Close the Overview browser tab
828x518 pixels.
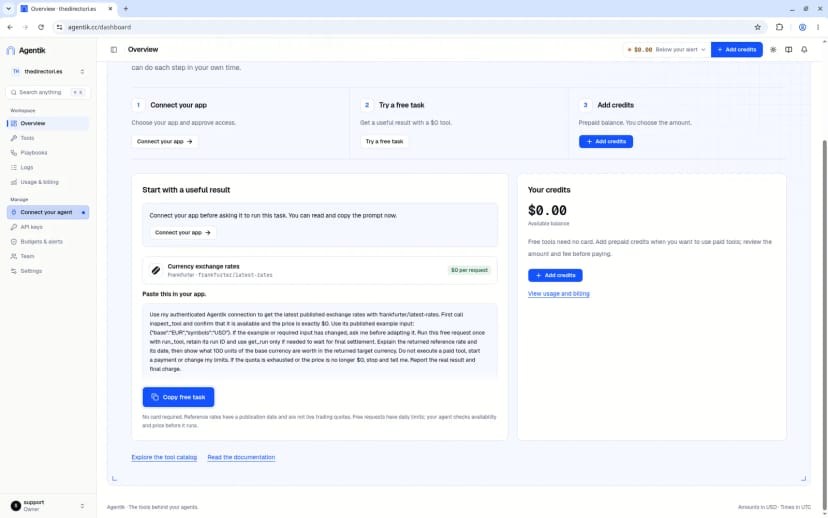(110, 9)
